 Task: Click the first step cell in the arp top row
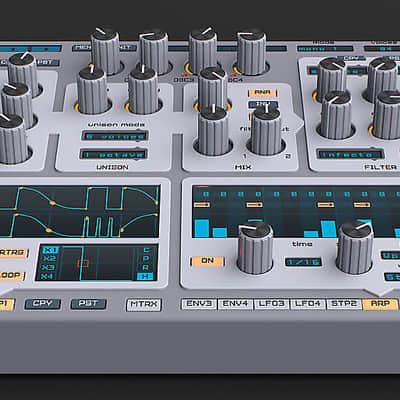(x=205, y=194)
